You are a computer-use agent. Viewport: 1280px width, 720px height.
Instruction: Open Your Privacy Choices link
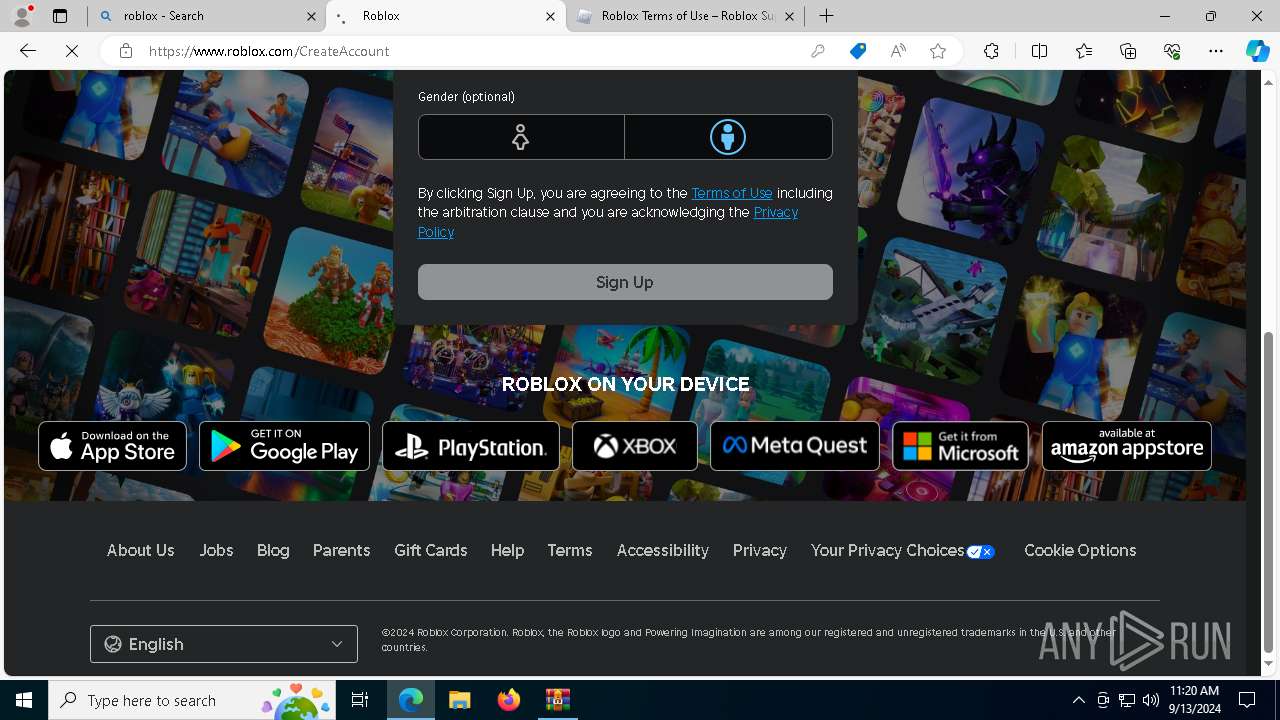[903, 551]
